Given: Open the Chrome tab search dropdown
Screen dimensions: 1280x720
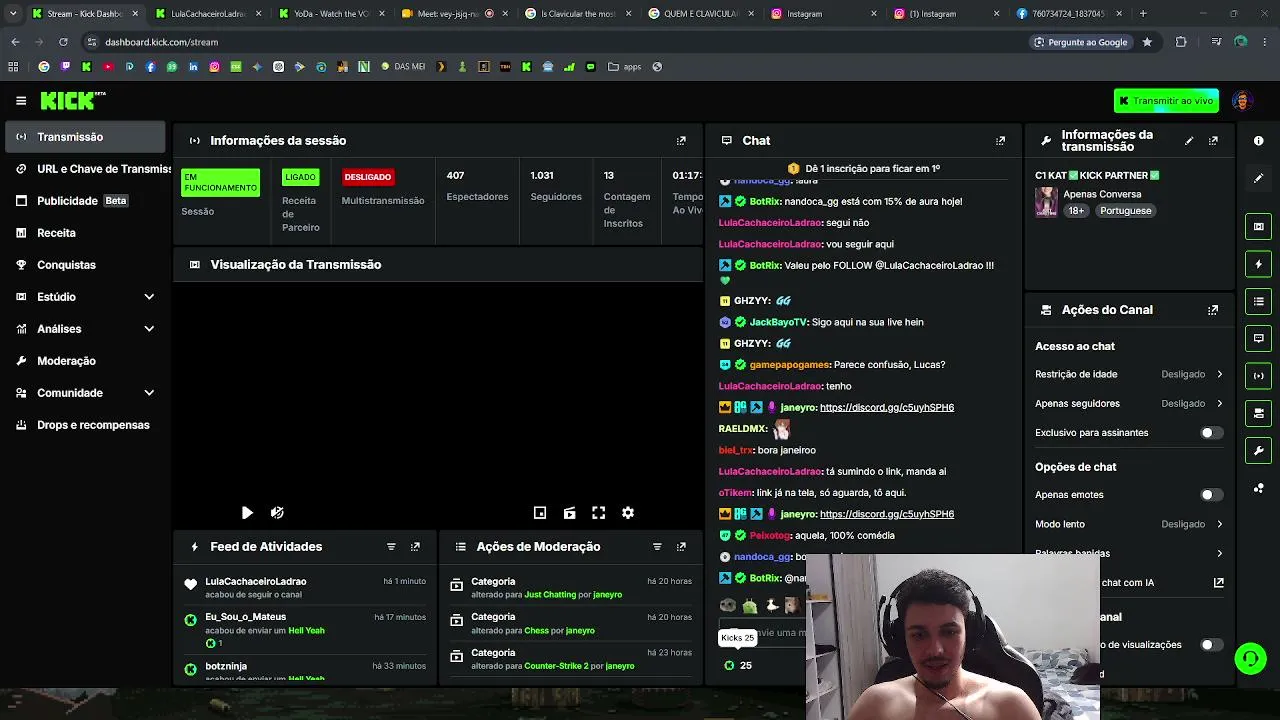Looking at the screenshot, I should [x=12, y=14].
